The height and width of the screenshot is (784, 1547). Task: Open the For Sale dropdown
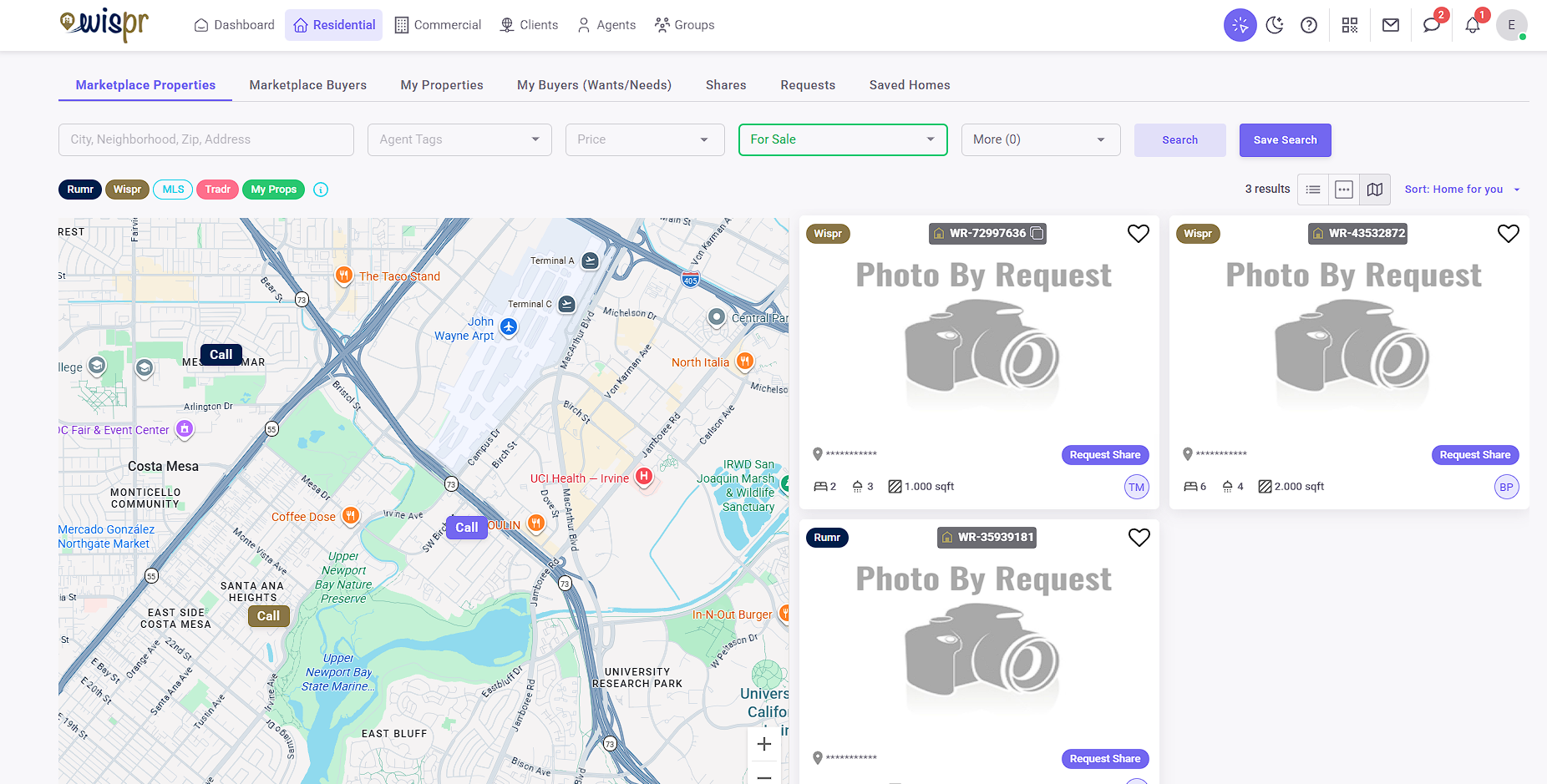pyautogui.click(x=843, y=139)
